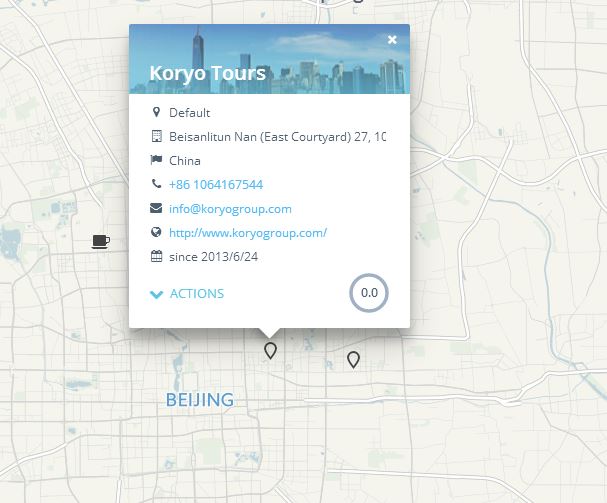Click the BEIJING map label
Screen dimensions: 607x503
[x=200, y=400]
